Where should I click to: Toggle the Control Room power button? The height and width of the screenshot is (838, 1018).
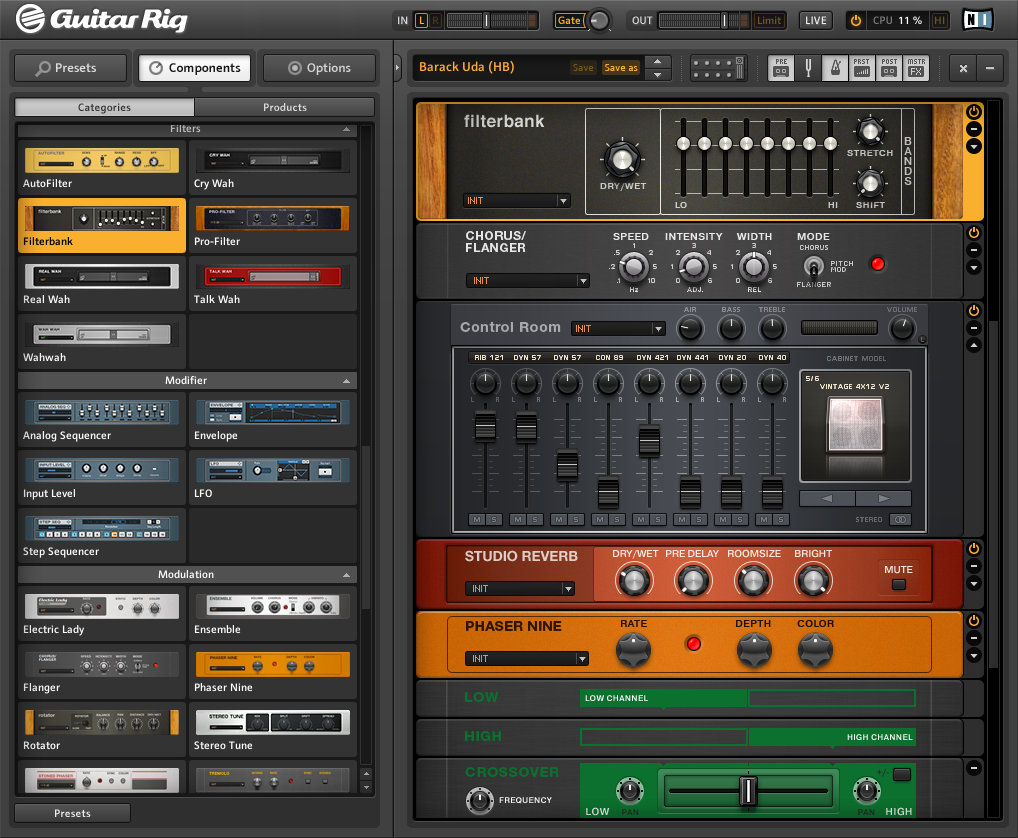coord(973,310)
